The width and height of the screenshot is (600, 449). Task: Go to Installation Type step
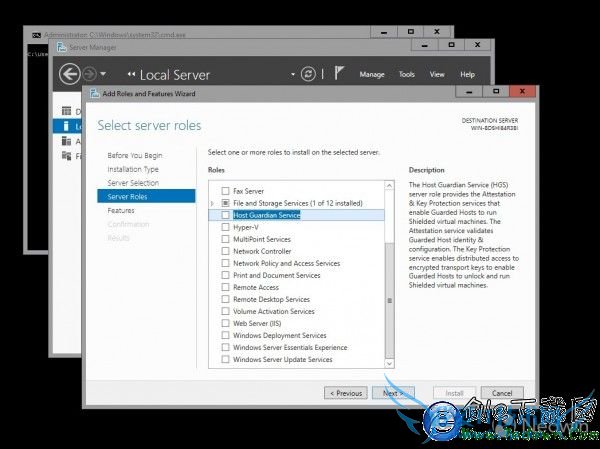click(133, 169)
